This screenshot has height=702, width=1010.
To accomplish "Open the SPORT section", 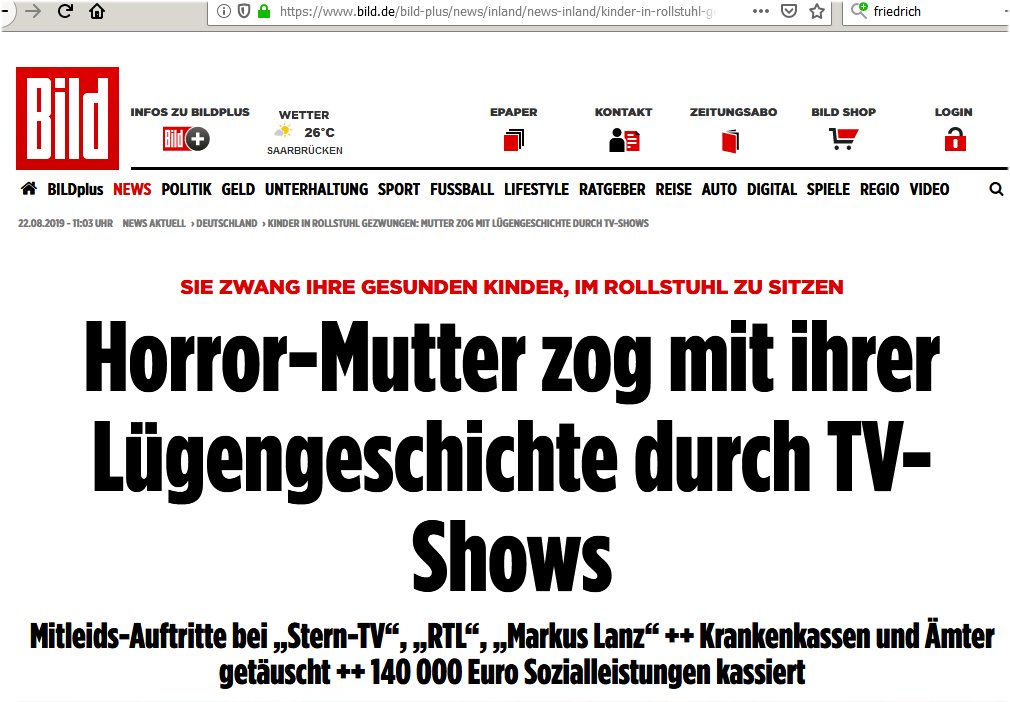I will [399, 189].
